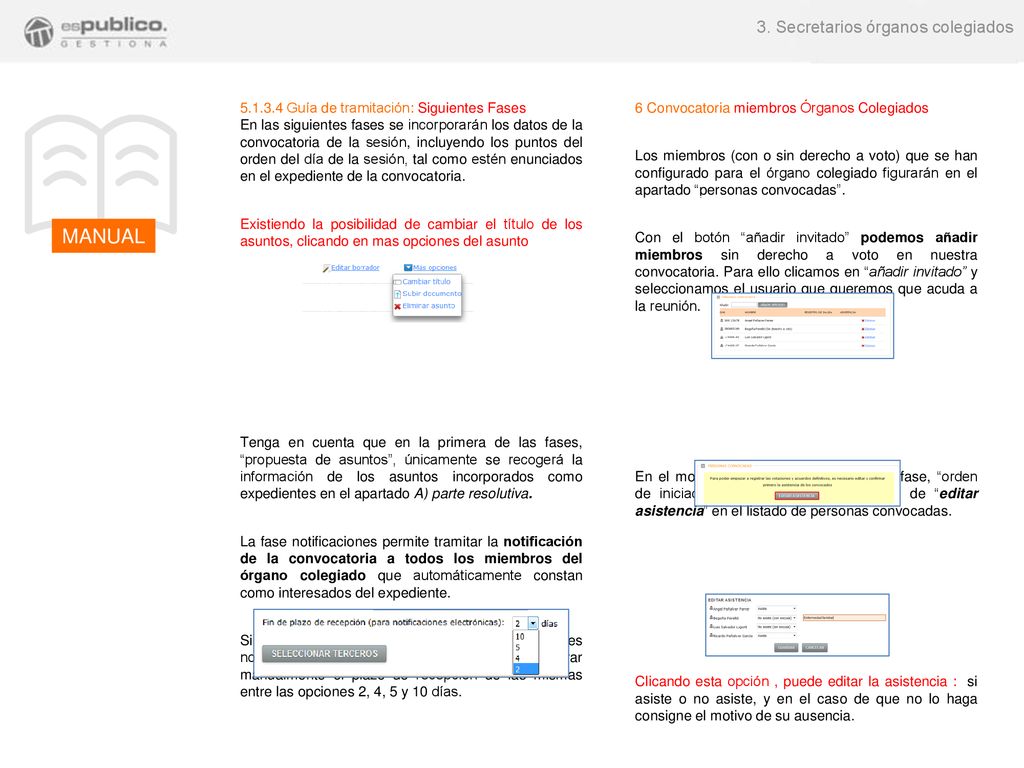Screen dimensions: 1024x768
Task: Click the upload icon beside Subir documento
Action: tap(397, 294)
